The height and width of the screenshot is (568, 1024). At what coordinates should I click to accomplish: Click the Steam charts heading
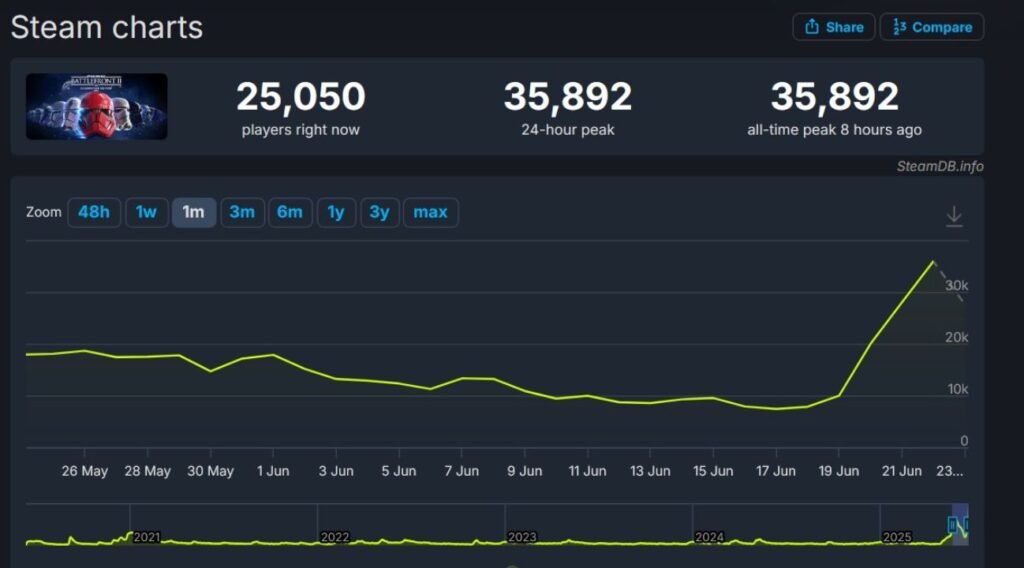click(106, 27)
